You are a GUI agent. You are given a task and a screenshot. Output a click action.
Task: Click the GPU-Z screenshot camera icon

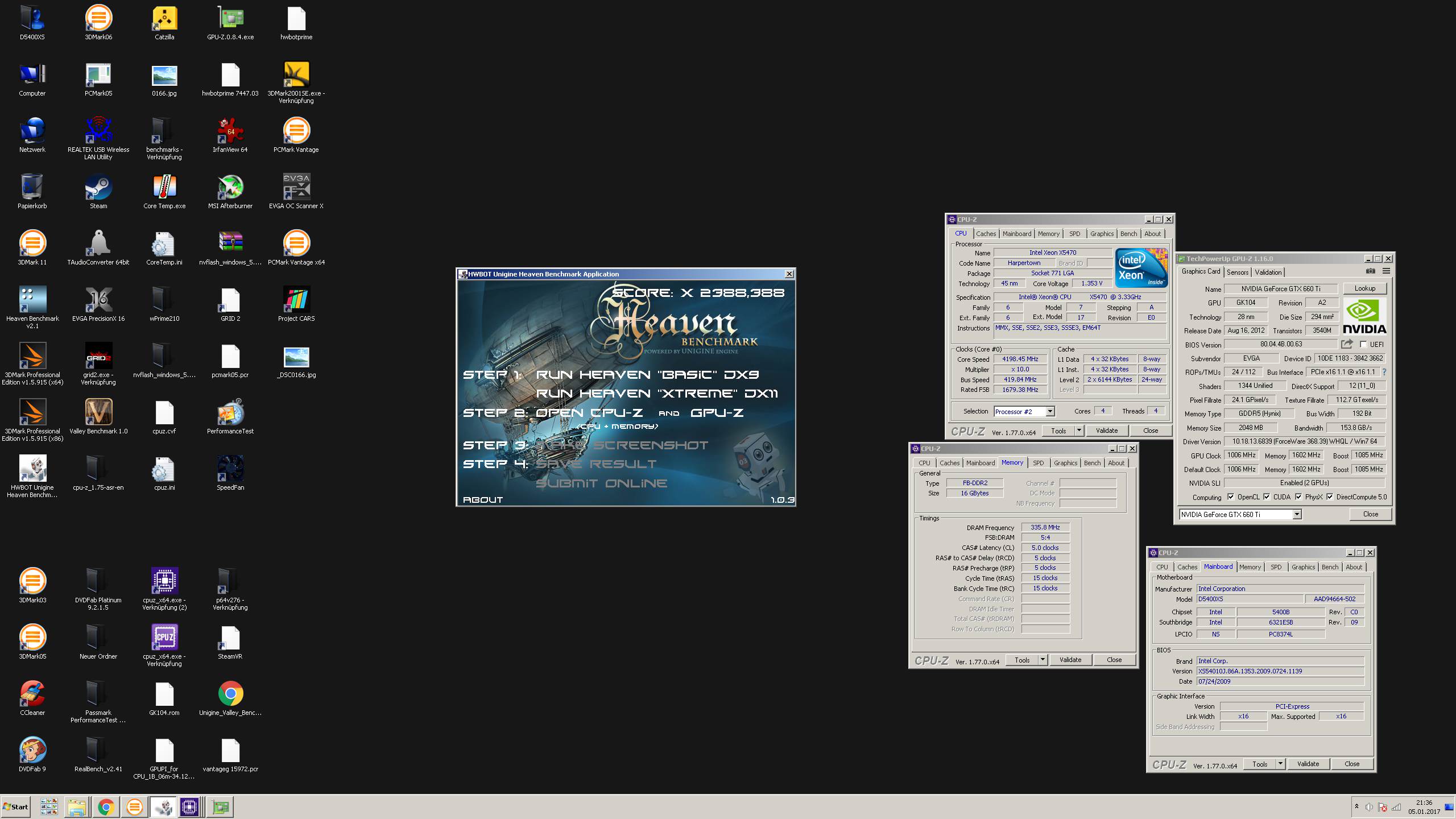point(1371,271)
